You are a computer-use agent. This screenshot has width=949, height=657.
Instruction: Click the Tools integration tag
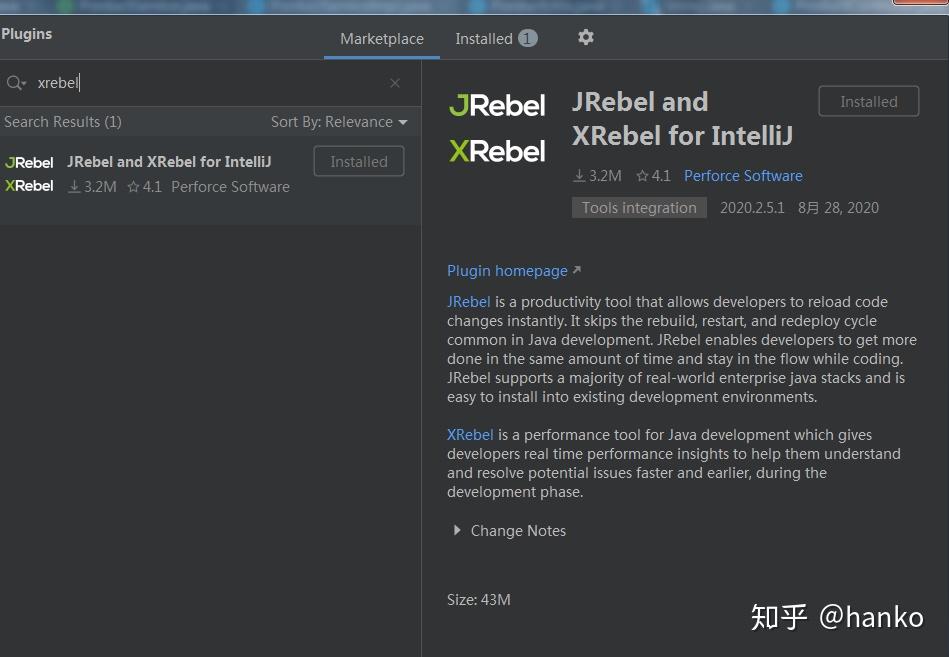coord(639,207)
